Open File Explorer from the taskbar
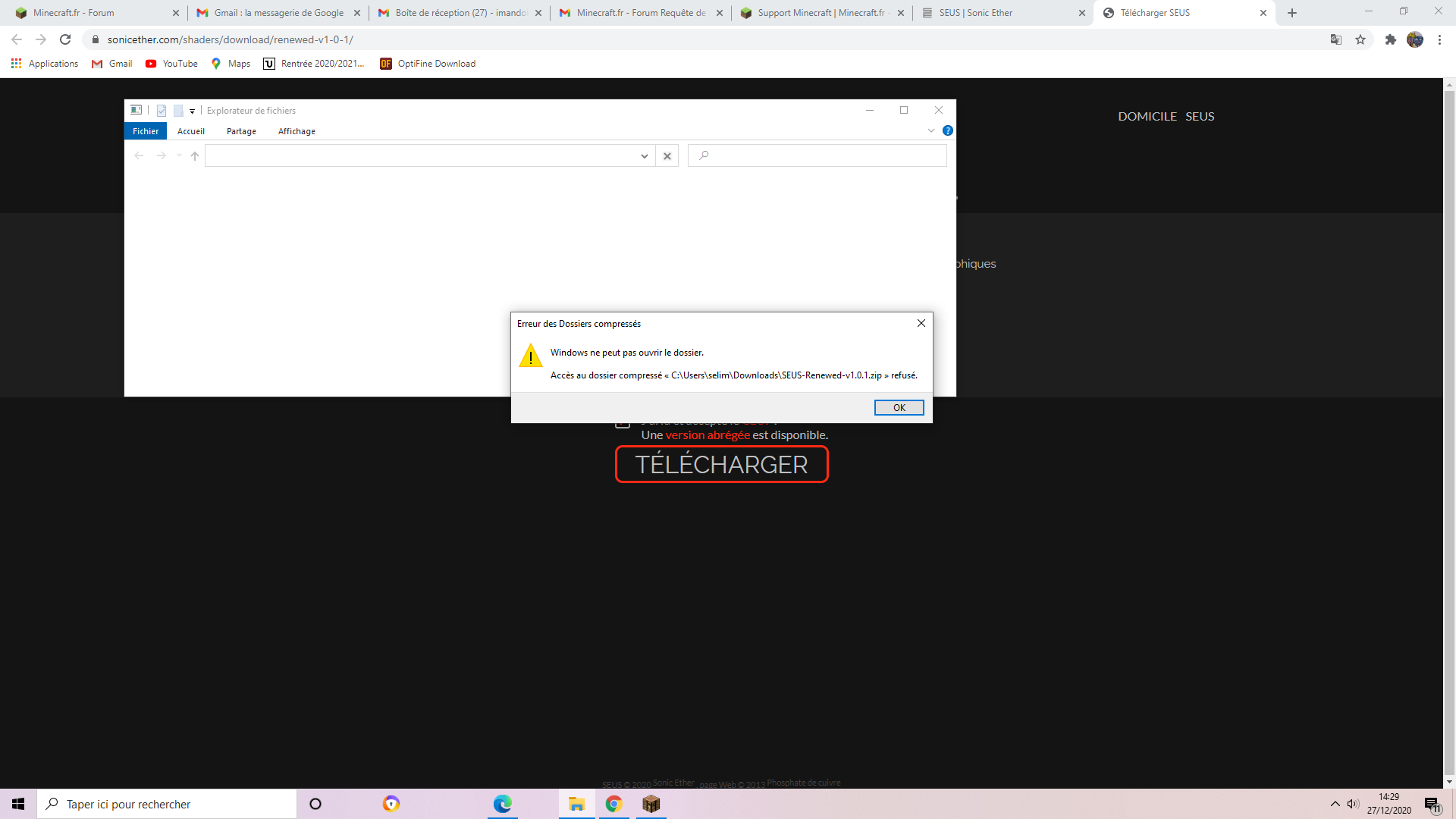Viewport: 1456px width, 819px height. [576, 804]
